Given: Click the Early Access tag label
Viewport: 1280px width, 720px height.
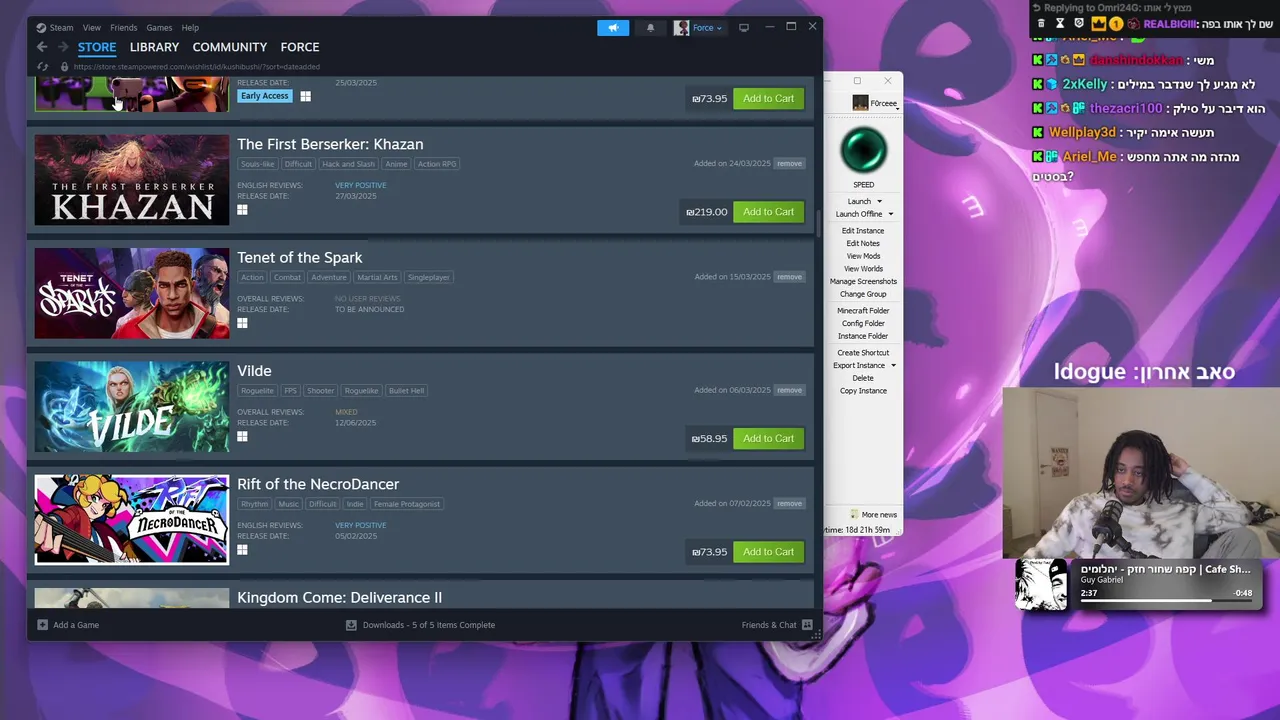Looking at the screenshot, I should pos(264,96).
